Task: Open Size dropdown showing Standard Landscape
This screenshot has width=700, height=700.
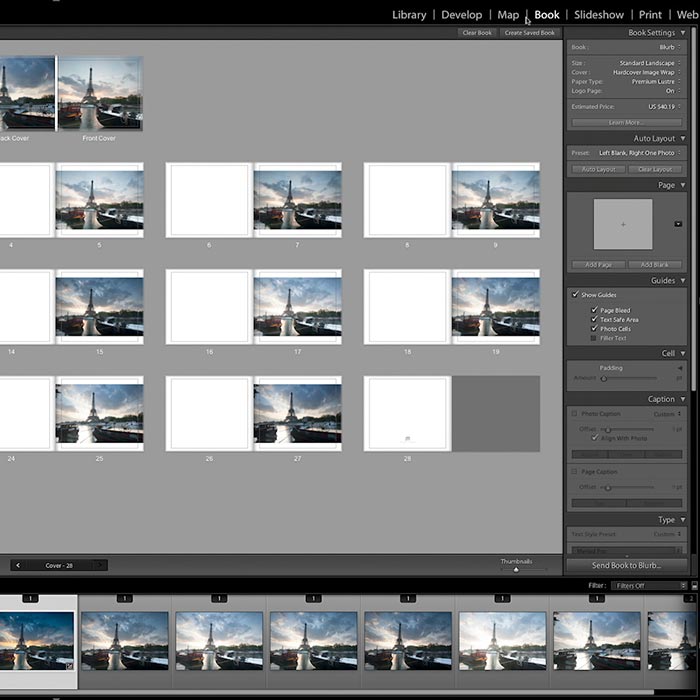Action: [x=650, y=63]
